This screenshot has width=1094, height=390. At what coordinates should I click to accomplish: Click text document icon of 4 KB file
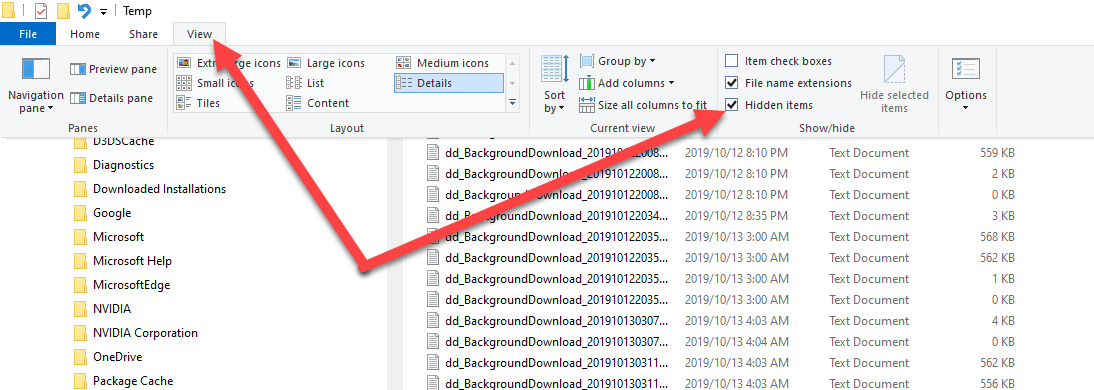tap(433, 321)
